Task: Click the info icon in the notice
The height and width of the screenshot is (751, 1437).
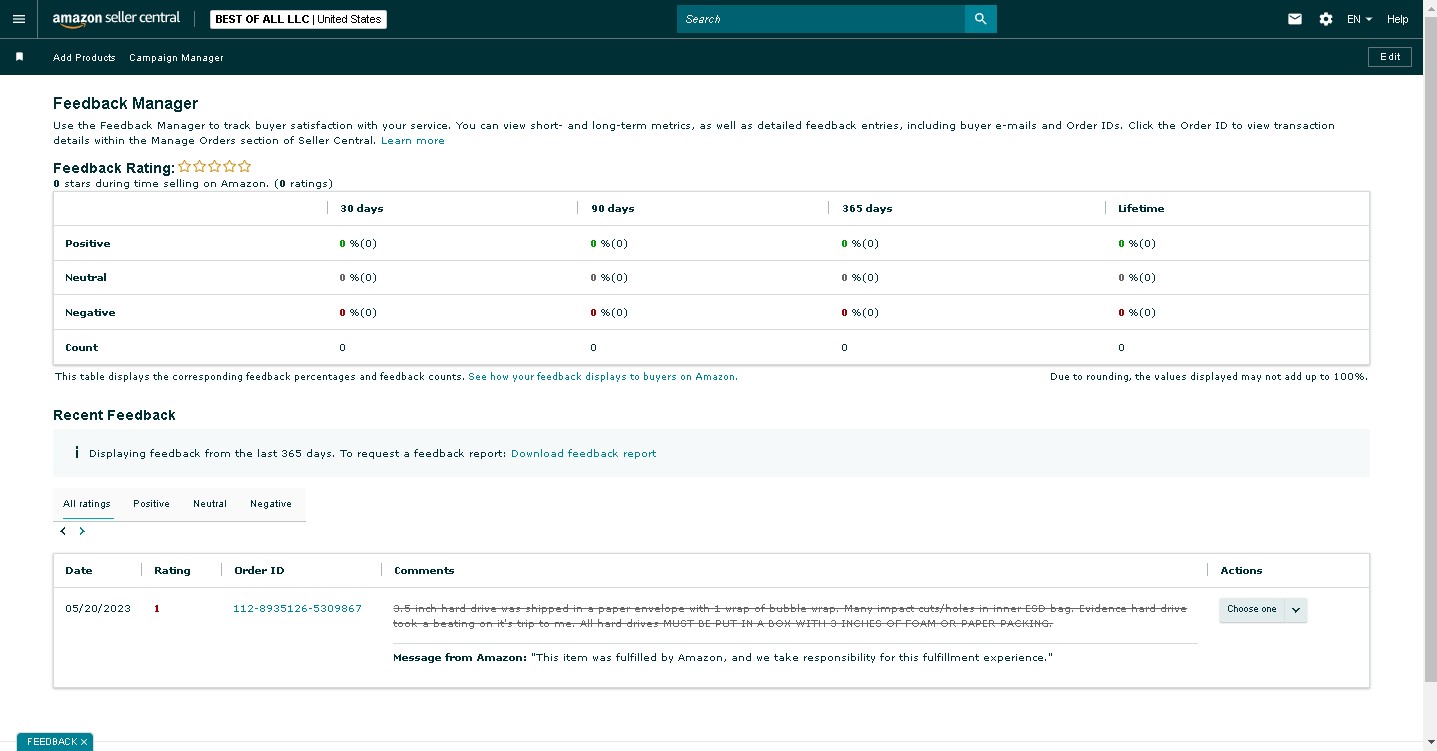Action: 77,453
